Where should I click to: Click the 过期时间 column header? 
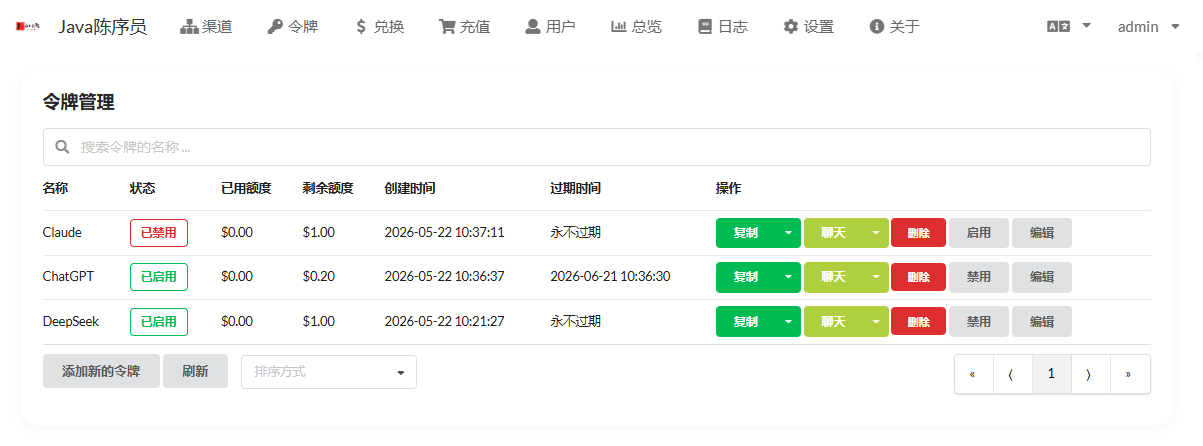(x=575, y=188)
